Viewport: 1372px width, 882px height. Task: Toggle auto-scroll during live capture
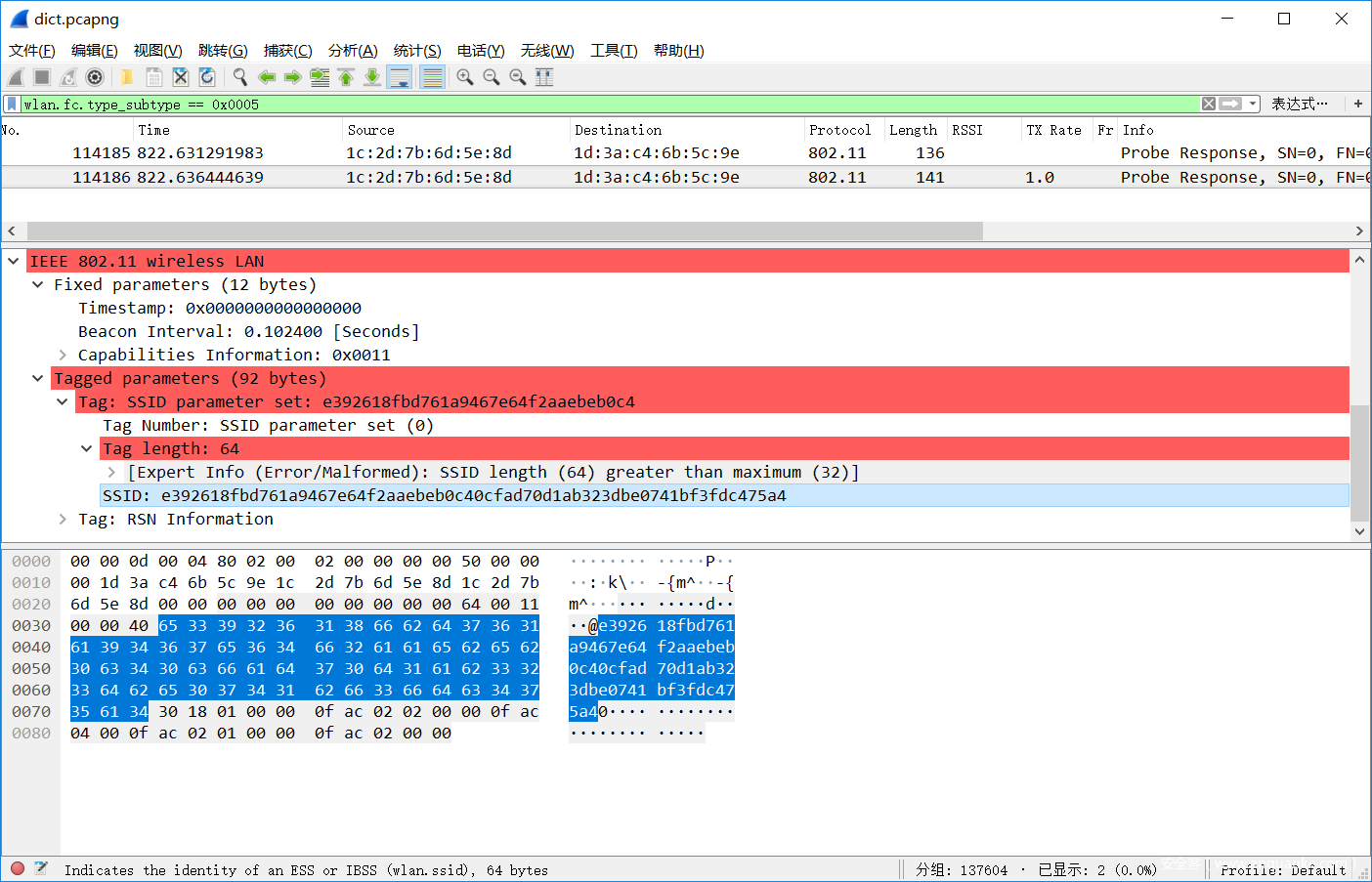[400, 77]
